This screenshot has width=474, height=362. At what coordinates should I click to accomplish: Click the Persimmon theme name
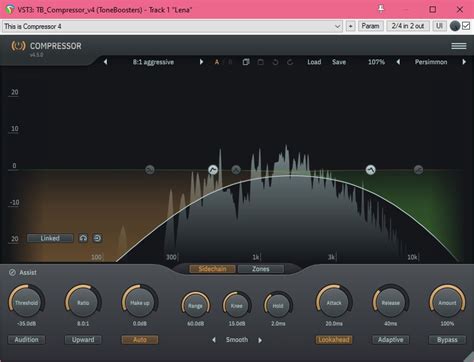[431, 62]
